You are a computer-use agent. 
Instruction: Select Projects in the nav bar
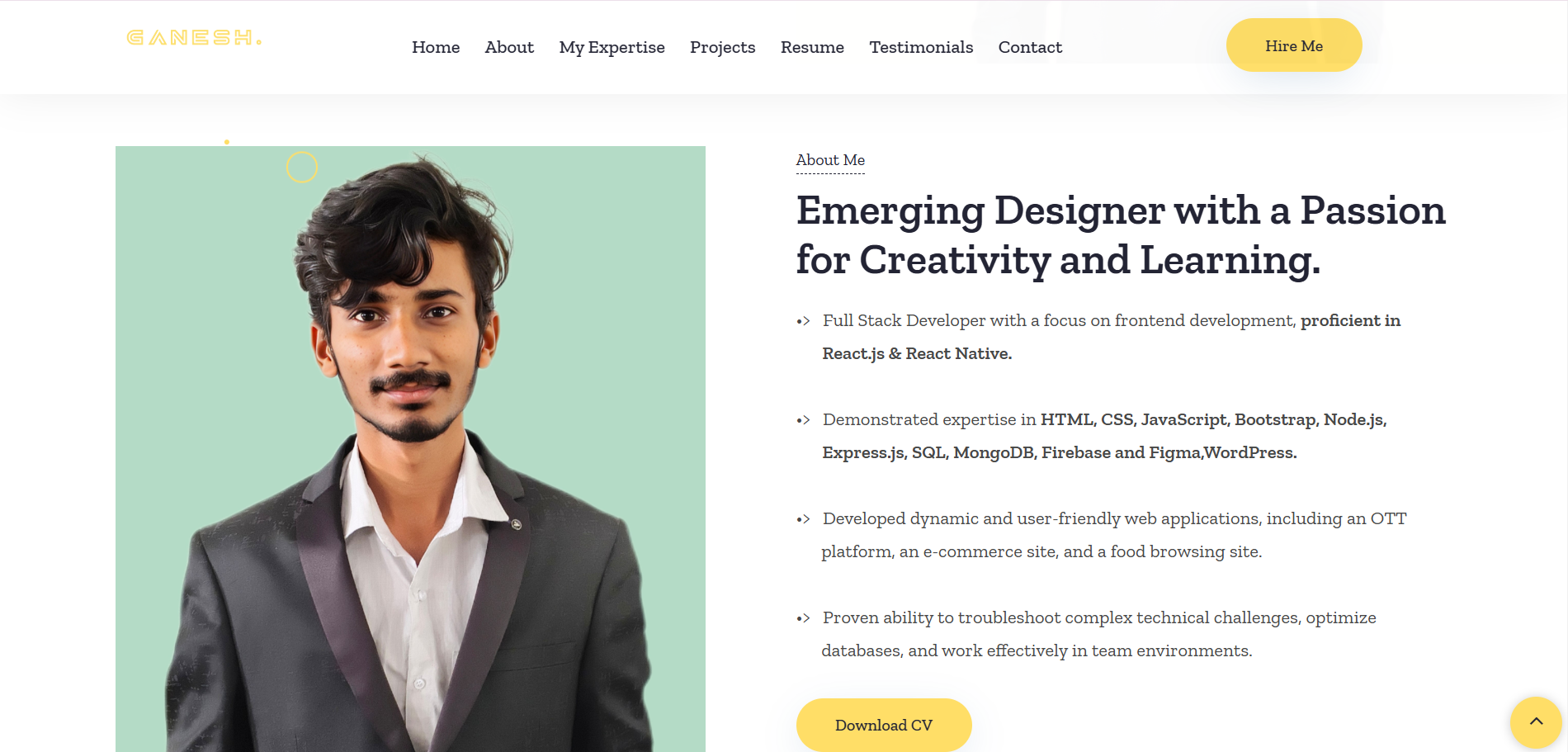722,48
